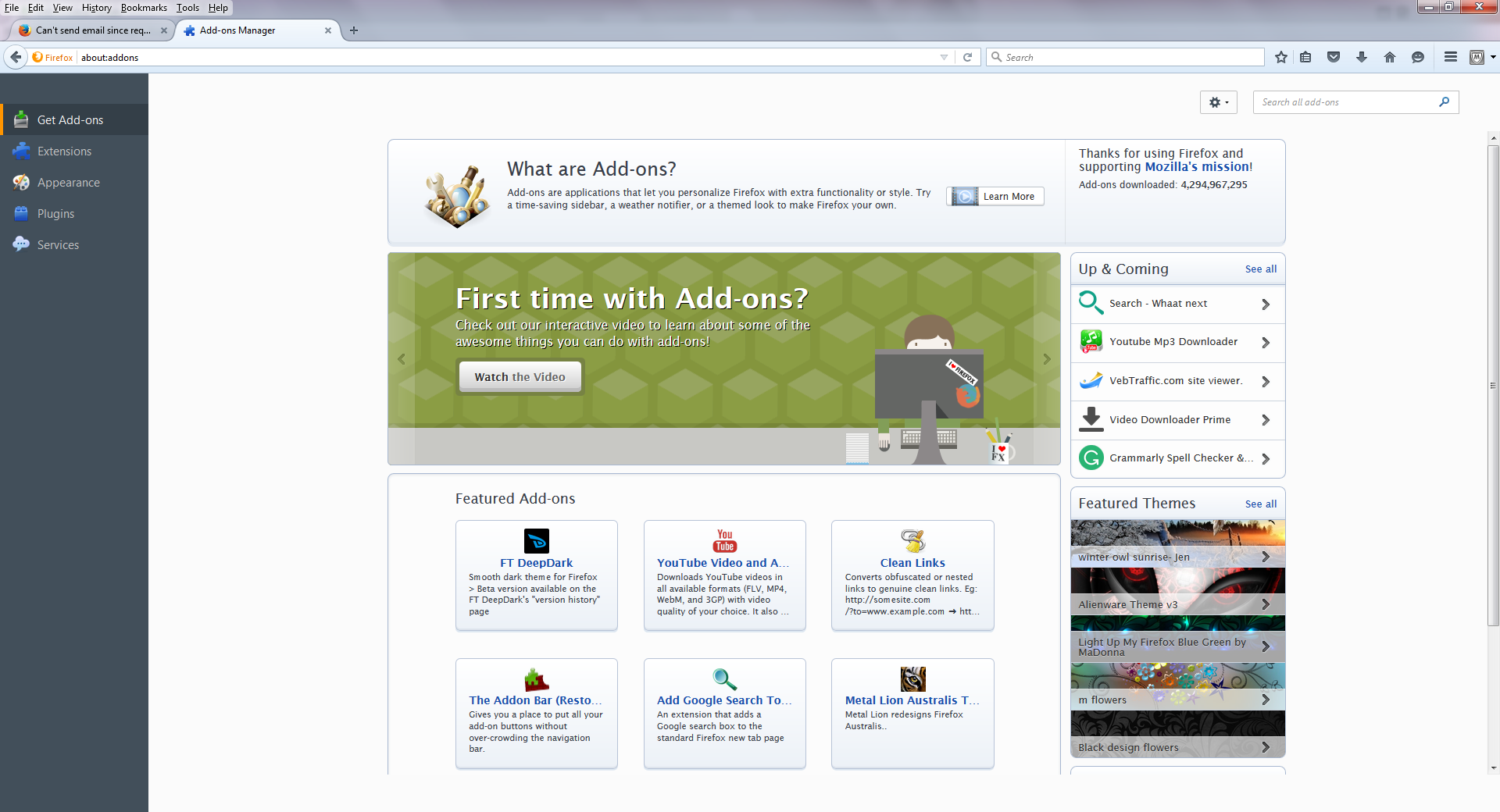
Task: Open the Edit menu
Action: click(36, 8)
